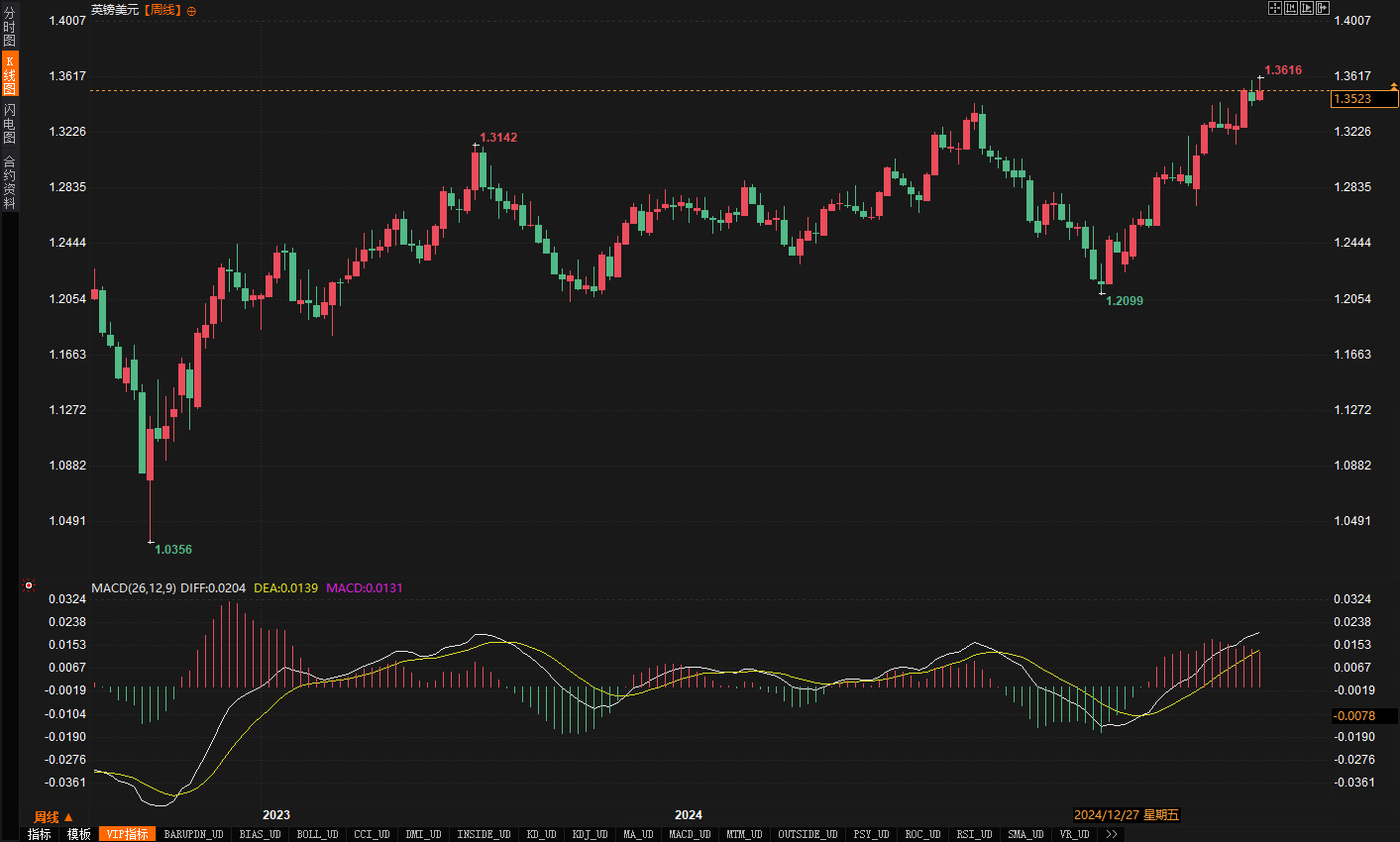Click the 2024/12/27 星期五 date label

[1127, 815]
